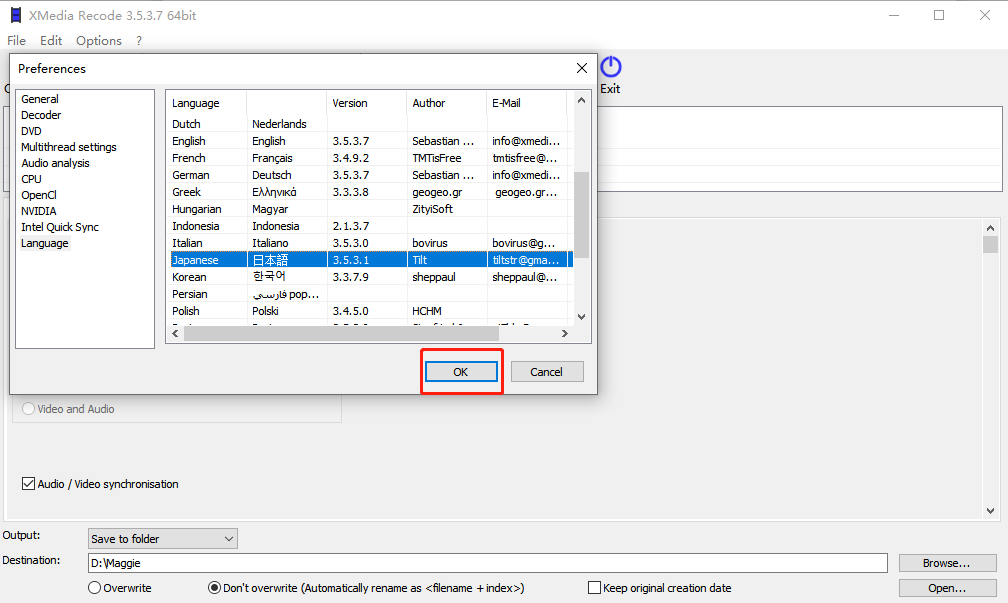The image size is (1008, 603).
Task: Select NVIDIA in the preferences list
Action: click(x=39, y=211)
